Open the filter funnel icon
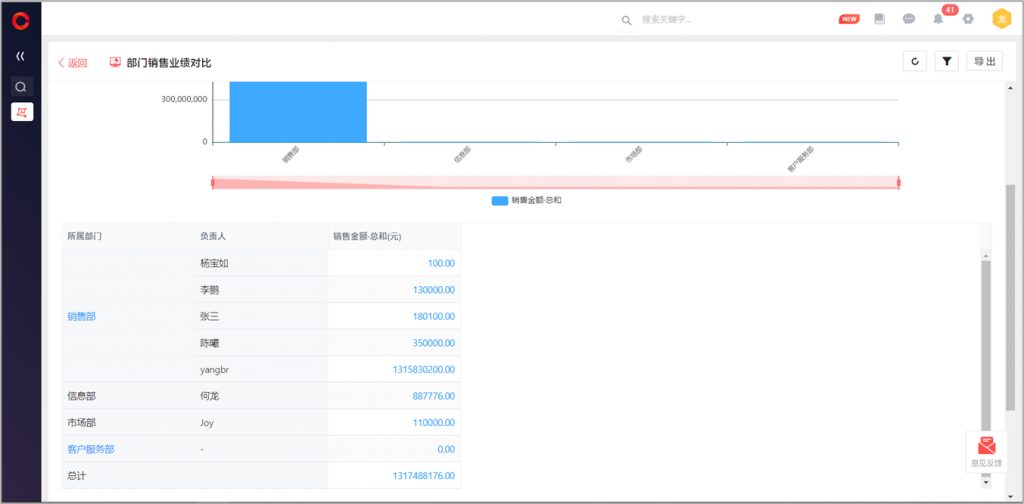Viewport: 1024px width, 504px height. click(x=946, y=62)
